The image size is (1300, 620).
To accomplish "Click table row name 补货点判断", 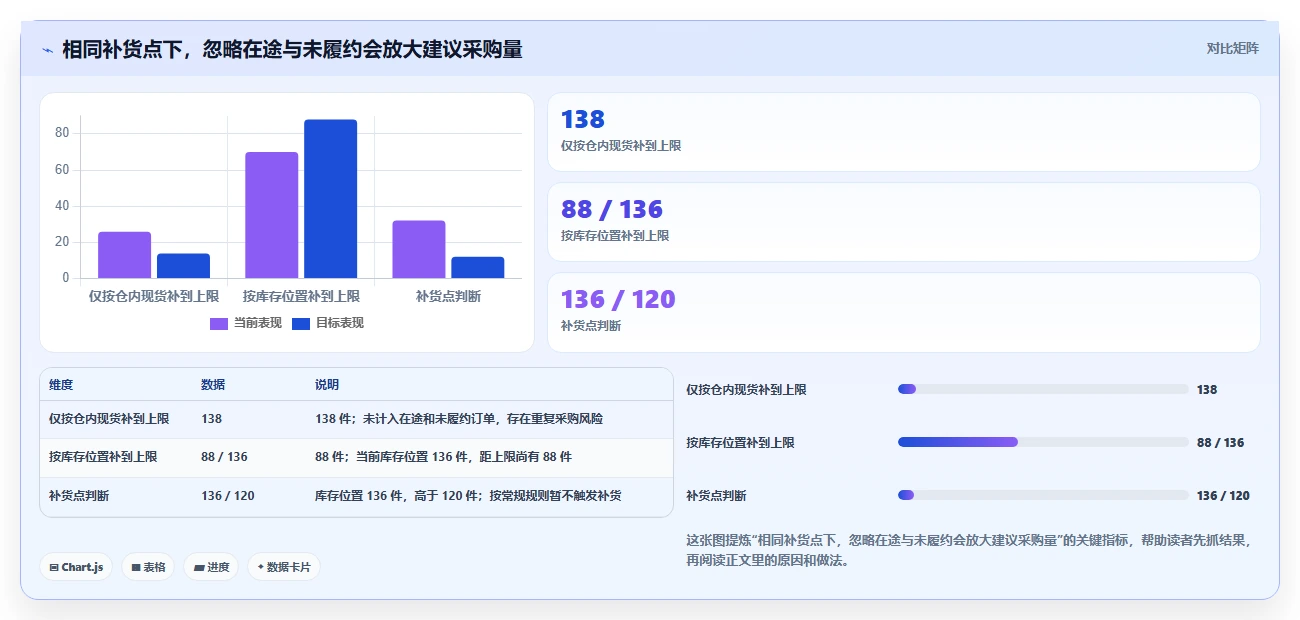I will 79,495.
